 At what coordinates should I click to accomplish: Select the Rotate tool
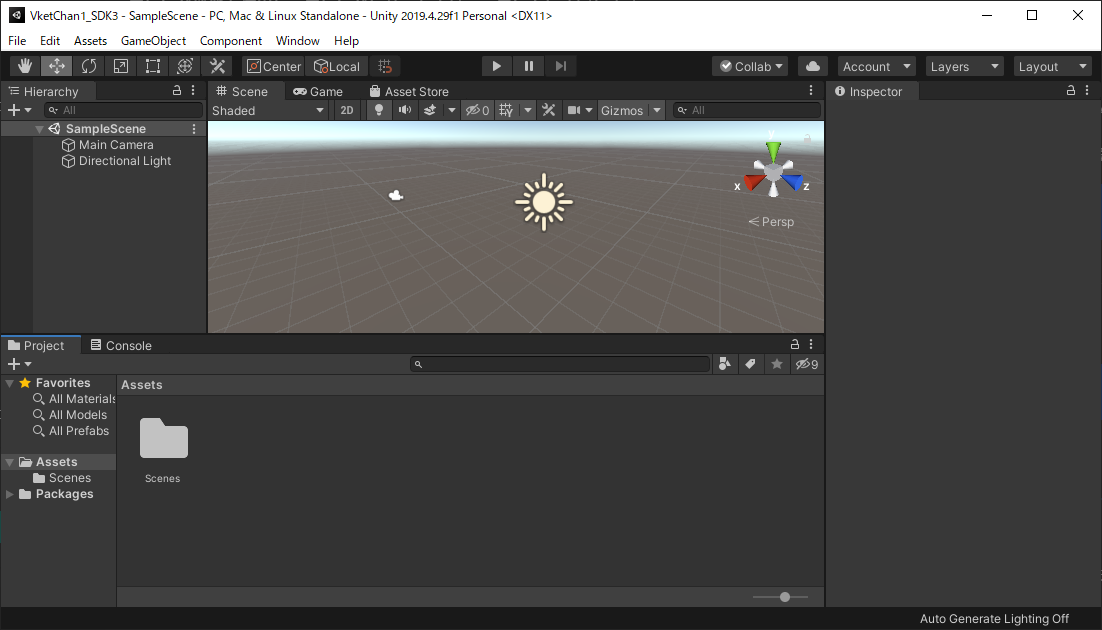tap(88, 65)
